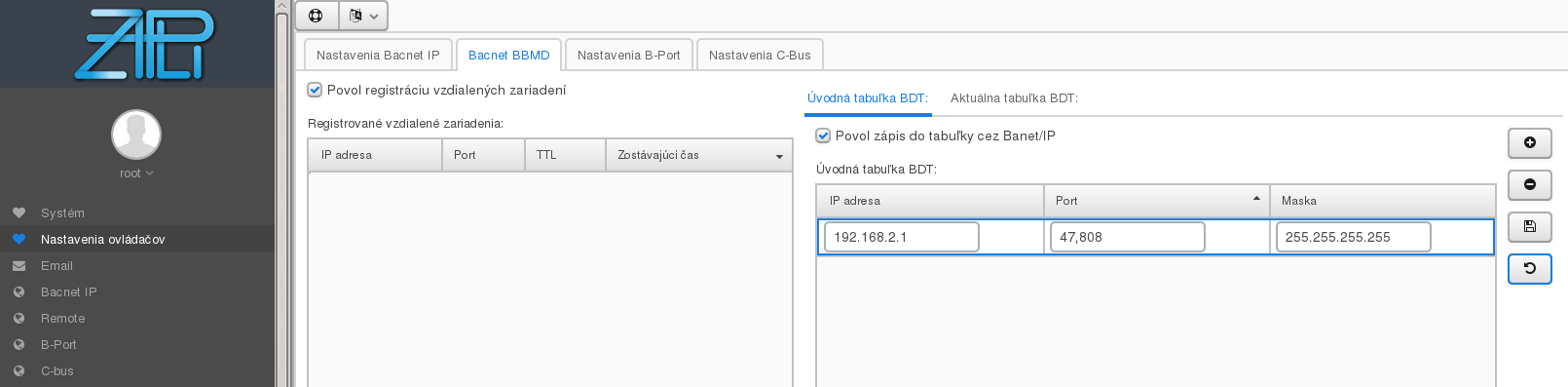Screen dimensions: 1568x387
Task: Switch to Nastavenia B-Port tab
Action: 628,55
